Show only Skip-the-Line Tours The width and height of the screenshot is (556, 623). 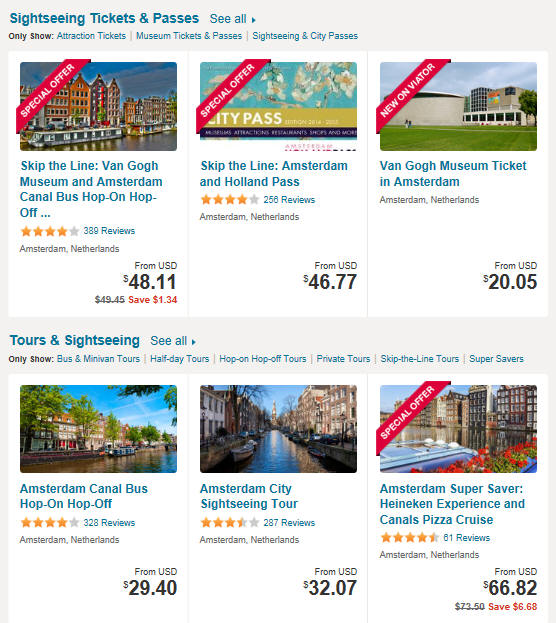(420, 359)
